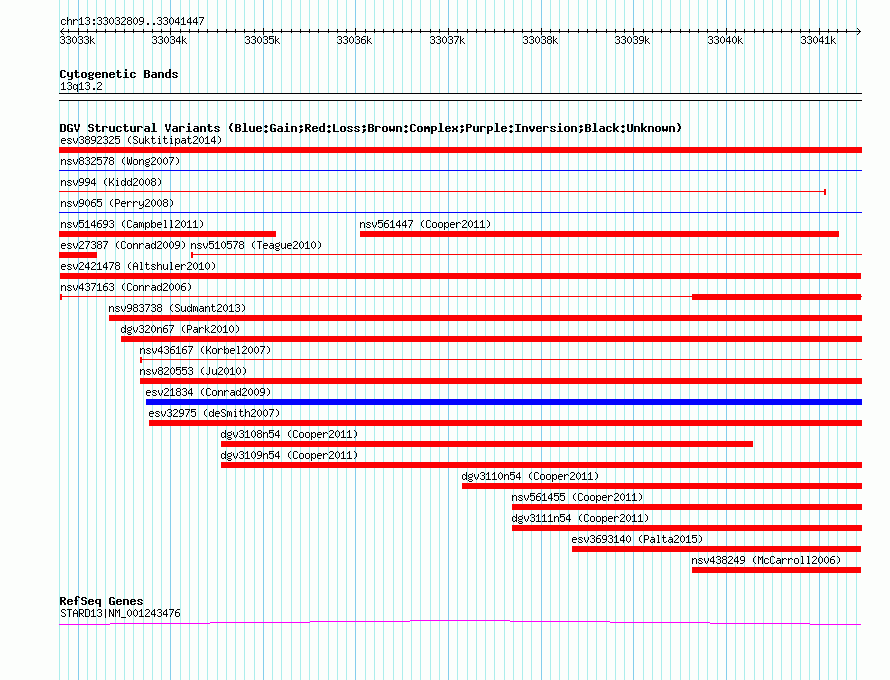Image resolution: width=890 pixels, height=680 pixels.
Task: Click the 13q13.2 cytogenetic band label
Action: [x=81, y=86]
